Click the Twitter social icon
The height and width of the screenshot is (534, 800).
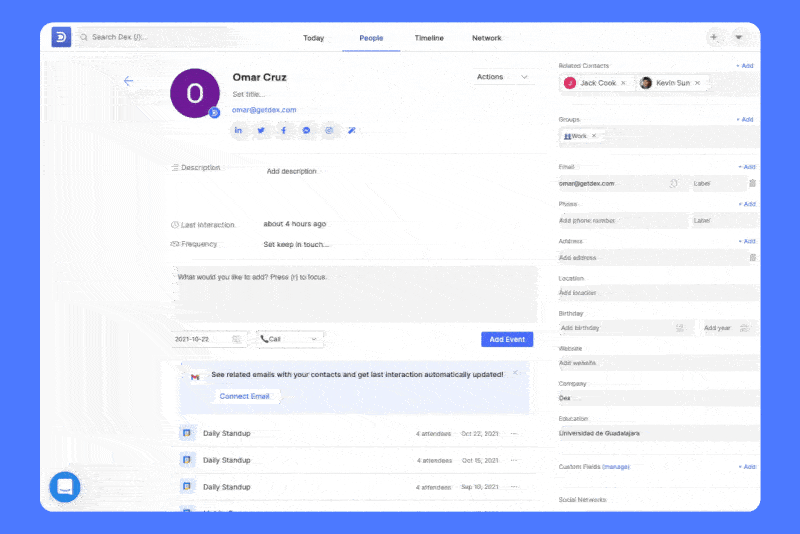pyautogui.click(x=261, y=131)
